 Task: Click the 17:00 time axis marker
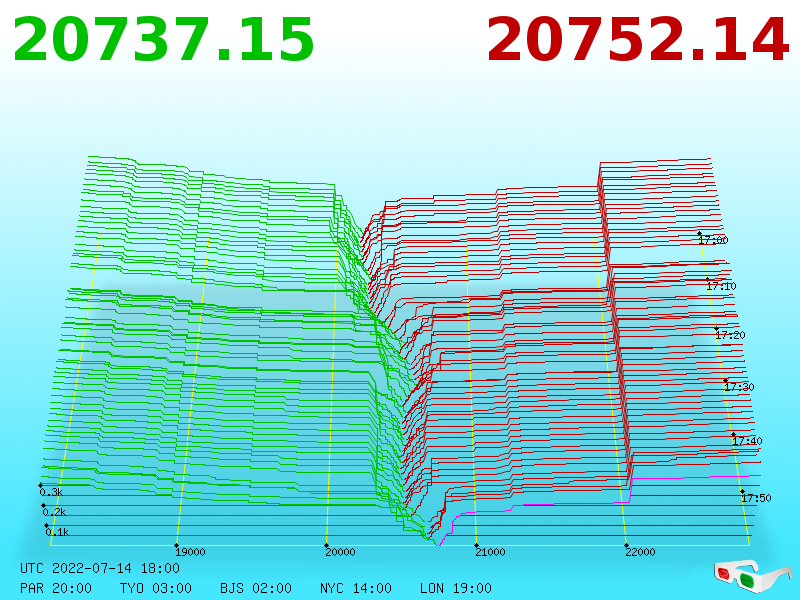tap(713, 240)
